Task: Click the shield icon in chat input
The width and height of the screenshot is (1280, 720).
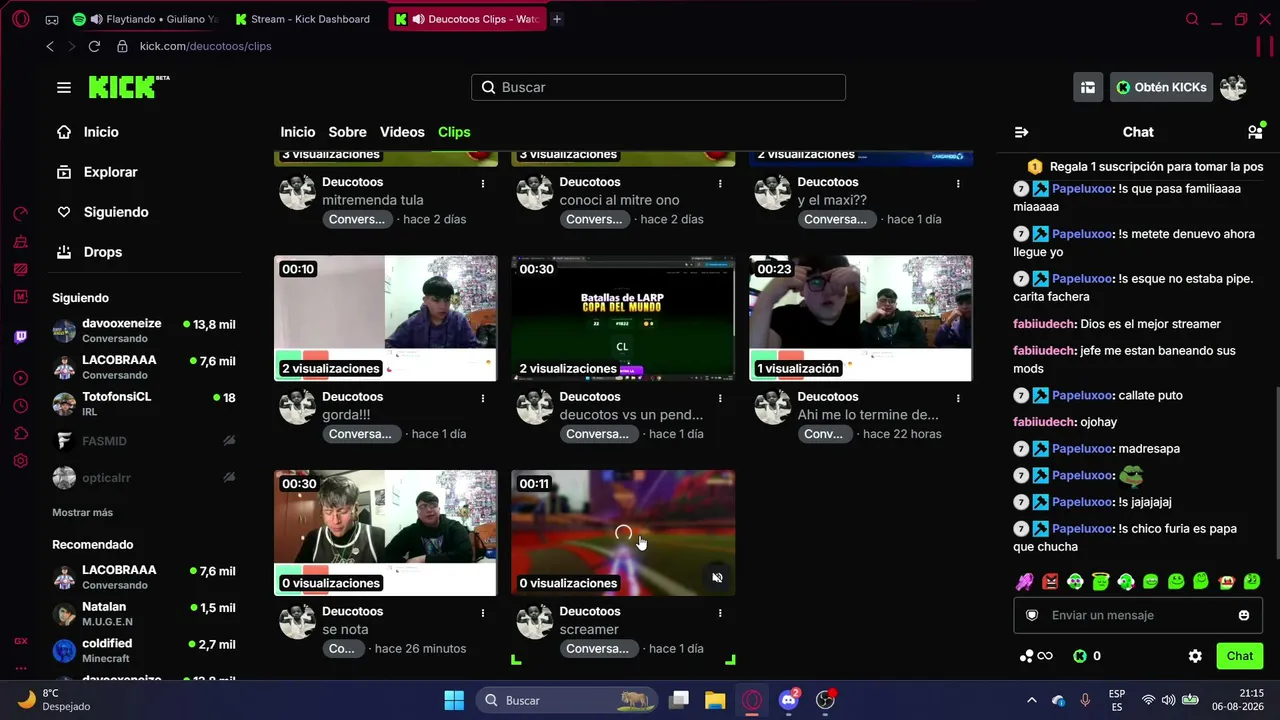Action: pyautogui.click(x=1032, y=615)
